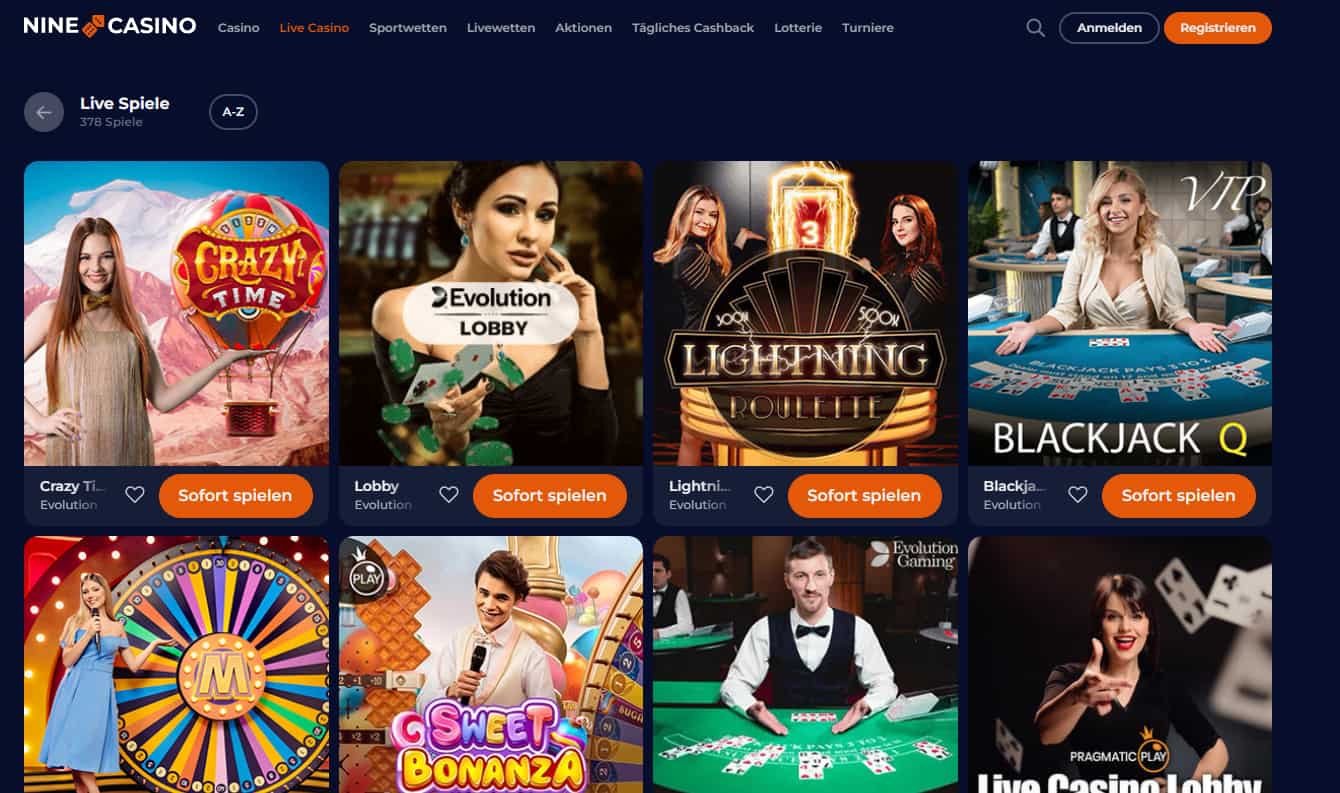Open the Turniere menu item
The image size is (1340, 793).
pos(868,28)
